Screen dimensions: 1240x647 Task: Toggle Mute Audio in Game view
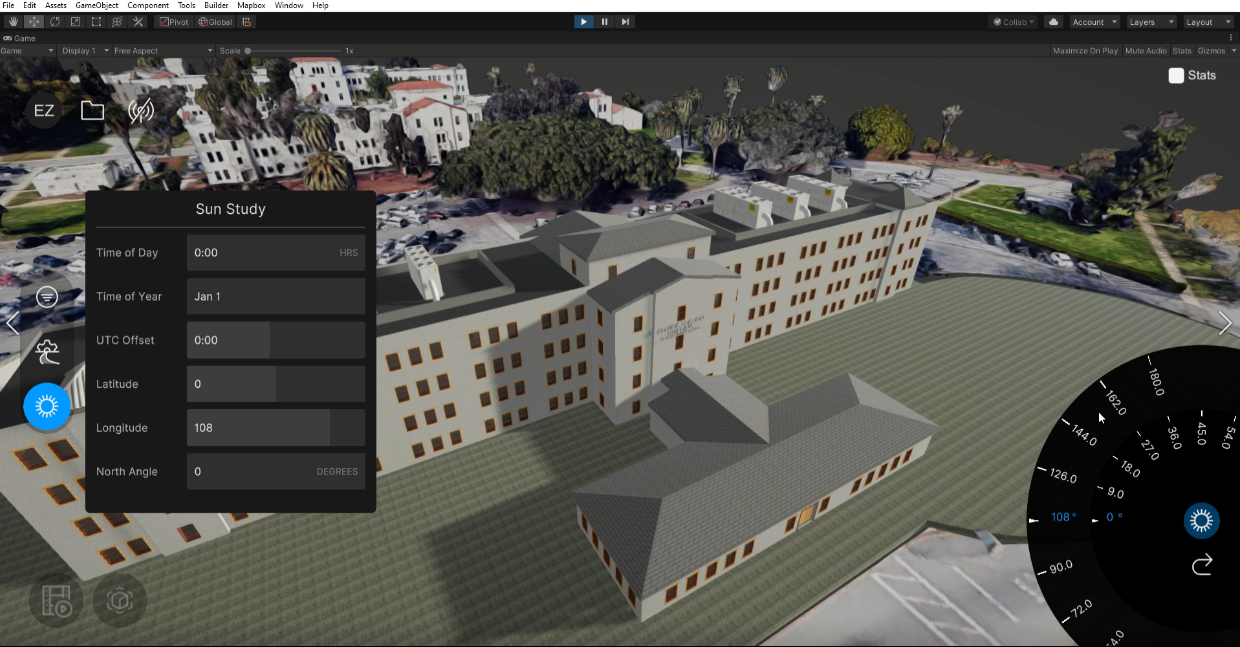[x=1145, y=51]
